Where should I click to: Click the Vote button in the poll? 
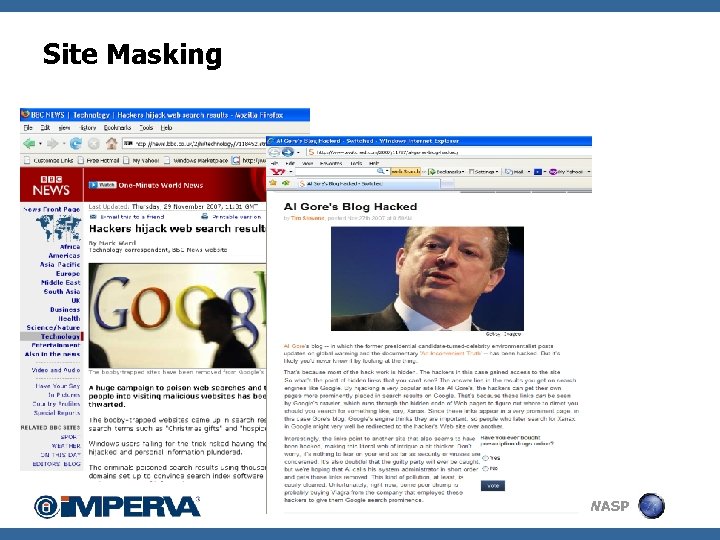coord(493,486)
